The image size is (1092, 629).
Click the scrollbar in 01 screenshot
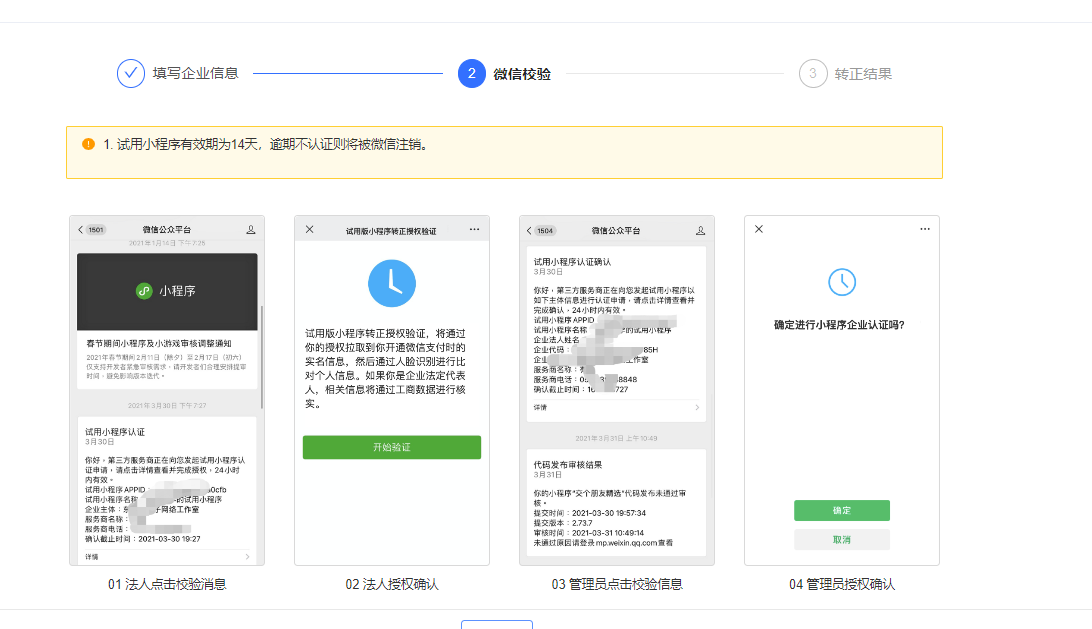(262, 357)
